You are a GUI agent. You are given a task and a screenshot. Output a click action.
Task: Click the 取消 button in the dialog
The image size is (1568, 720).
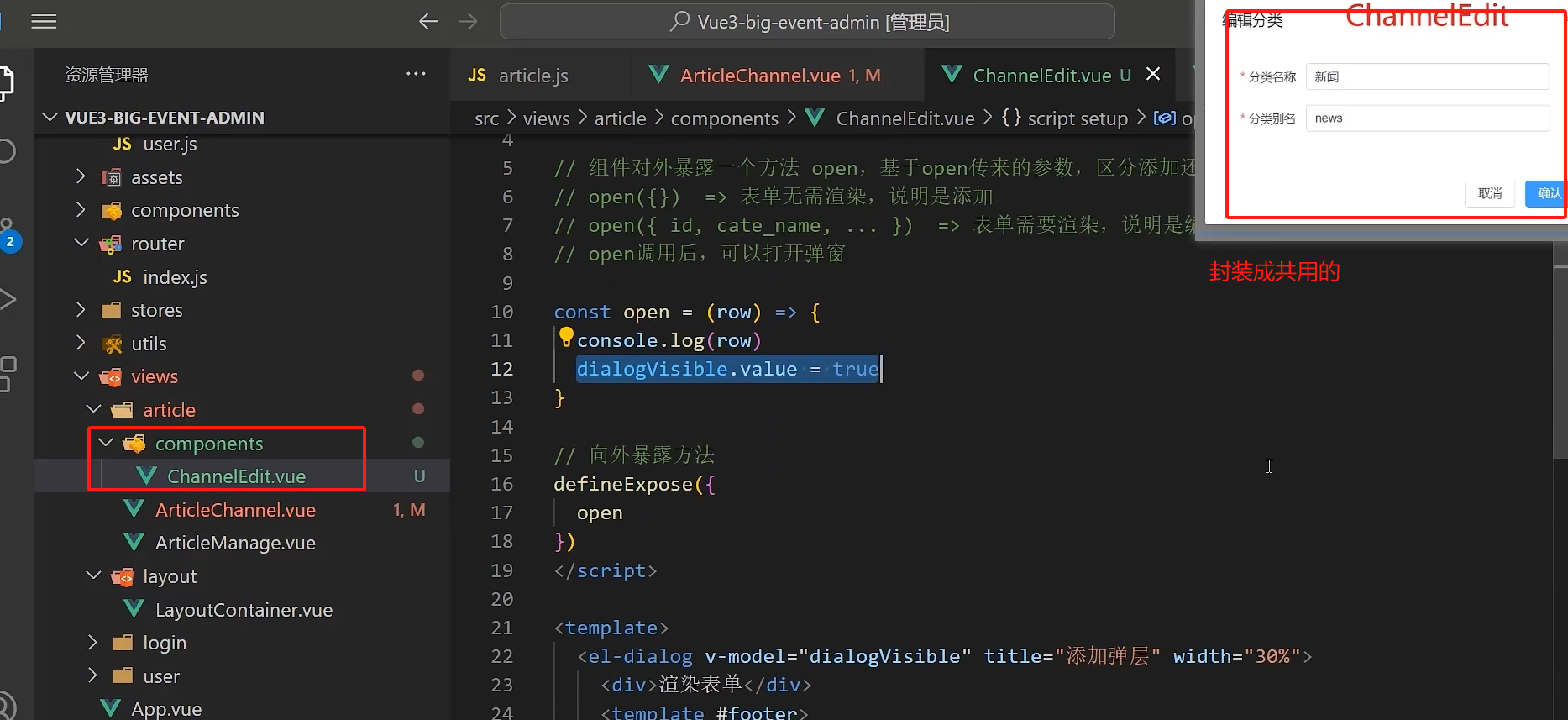click(1490, 194)
